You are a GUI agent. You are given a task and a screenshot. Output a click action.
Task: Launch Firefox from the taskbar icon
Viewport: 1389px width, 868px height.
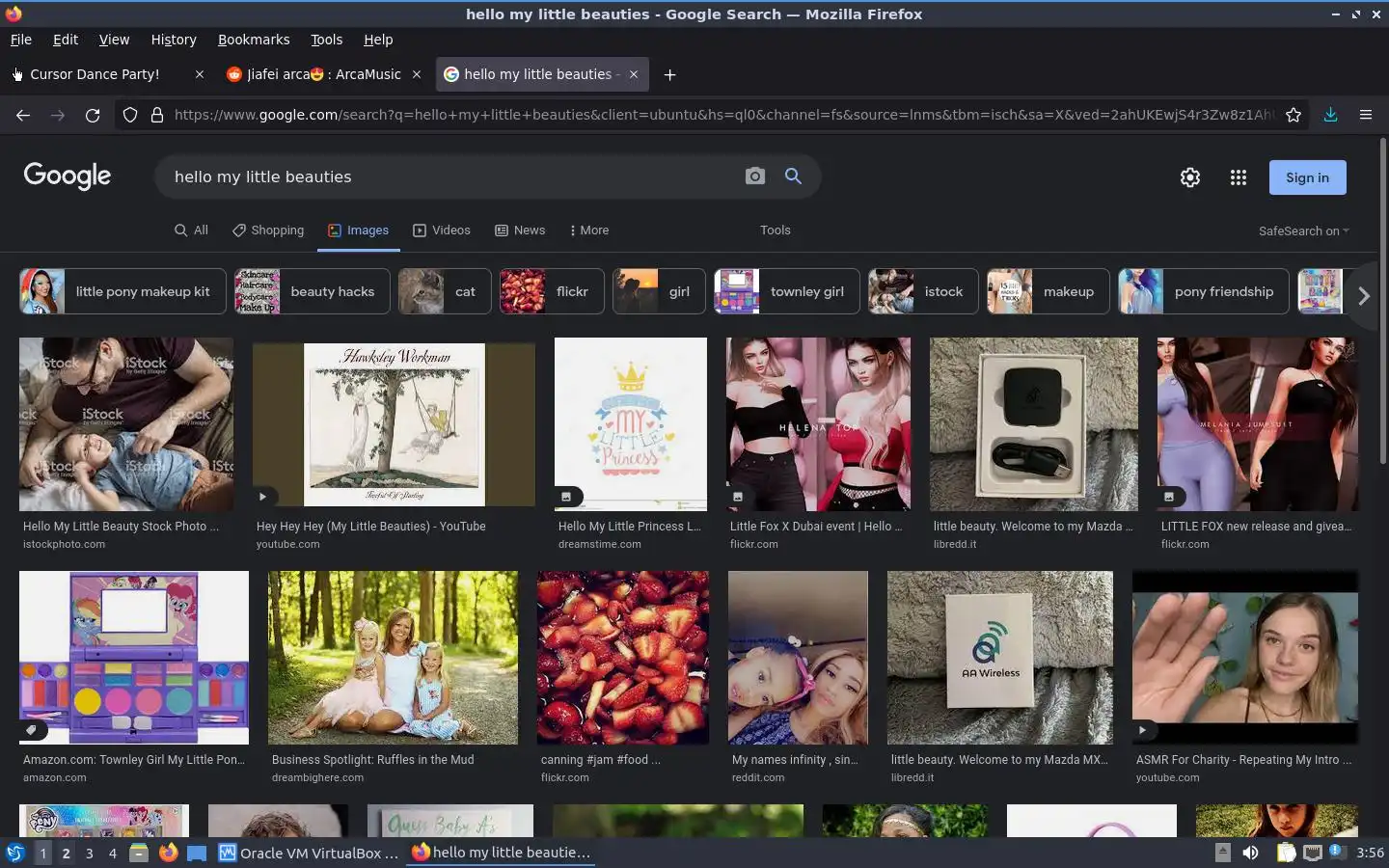coord(169,853)
